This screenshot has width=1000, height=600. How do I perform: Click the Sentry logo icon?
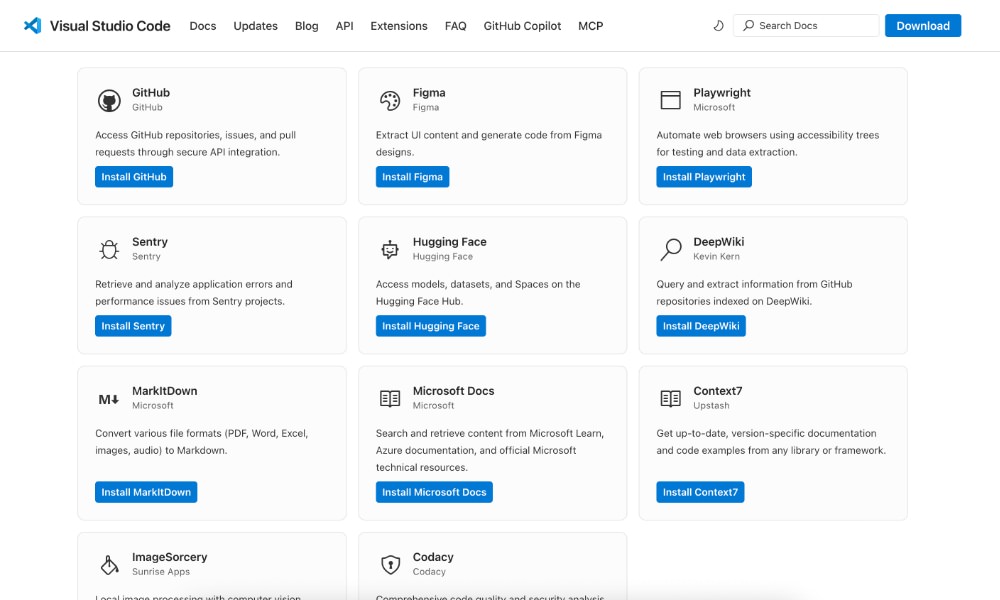[x=110, y=248]
